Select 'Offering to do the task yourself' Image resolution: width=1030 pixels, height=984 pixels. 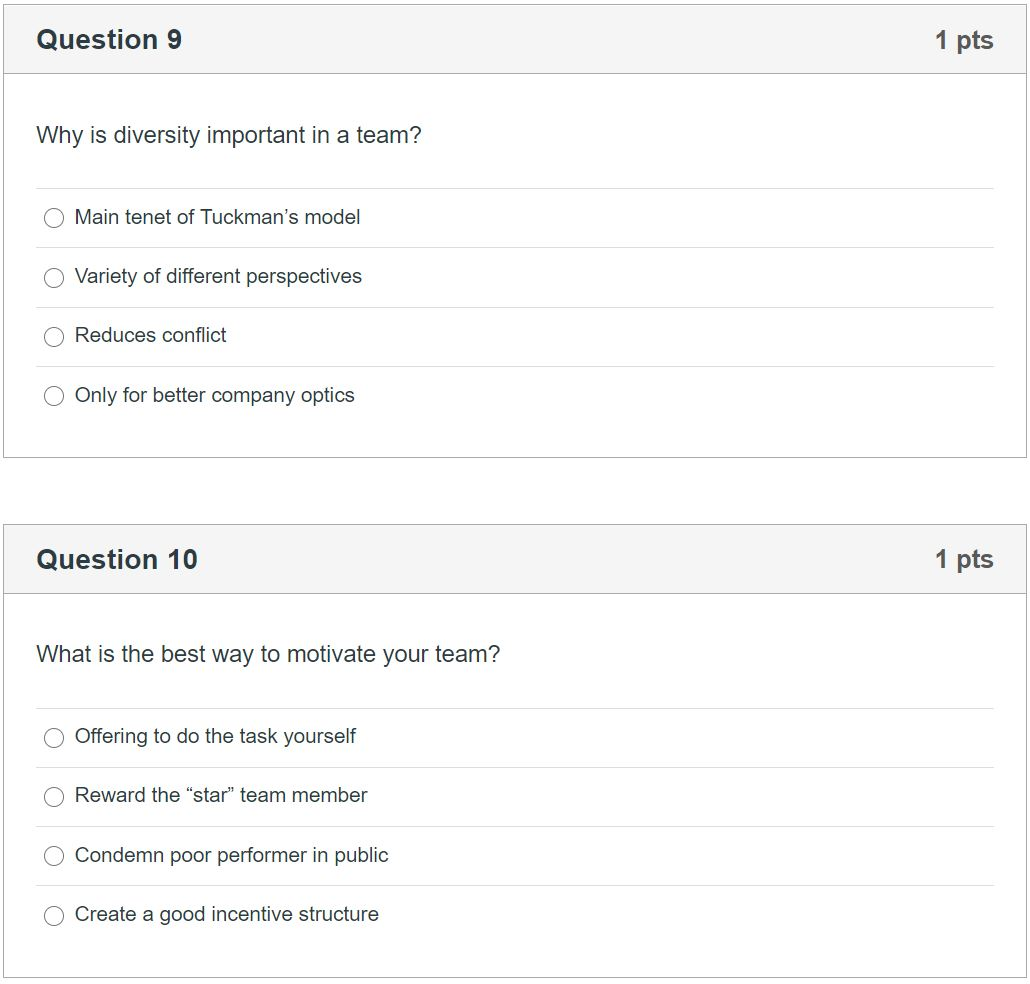point(53,737)
